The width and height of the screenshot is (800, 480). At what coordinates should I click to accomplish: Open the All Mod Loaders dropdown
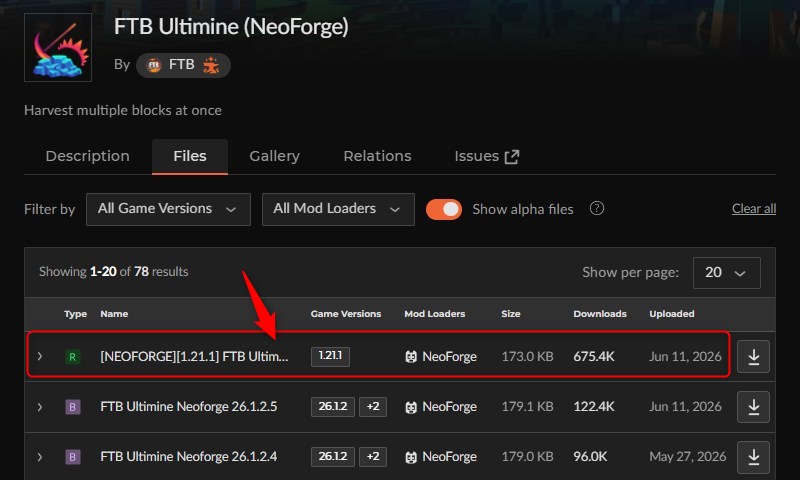coord(338,209)
